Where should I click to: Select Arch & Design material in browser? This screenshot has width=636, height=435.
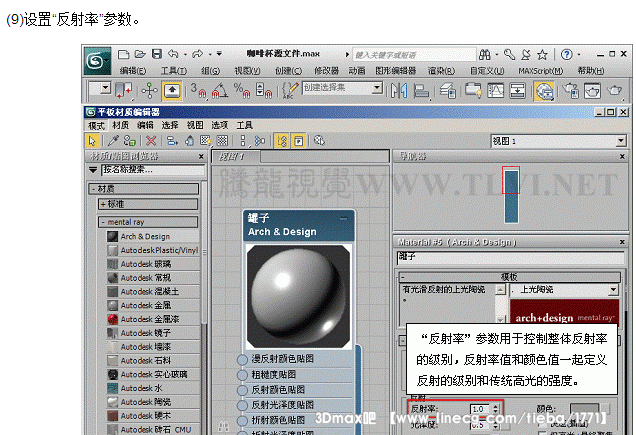pos(153,237)
